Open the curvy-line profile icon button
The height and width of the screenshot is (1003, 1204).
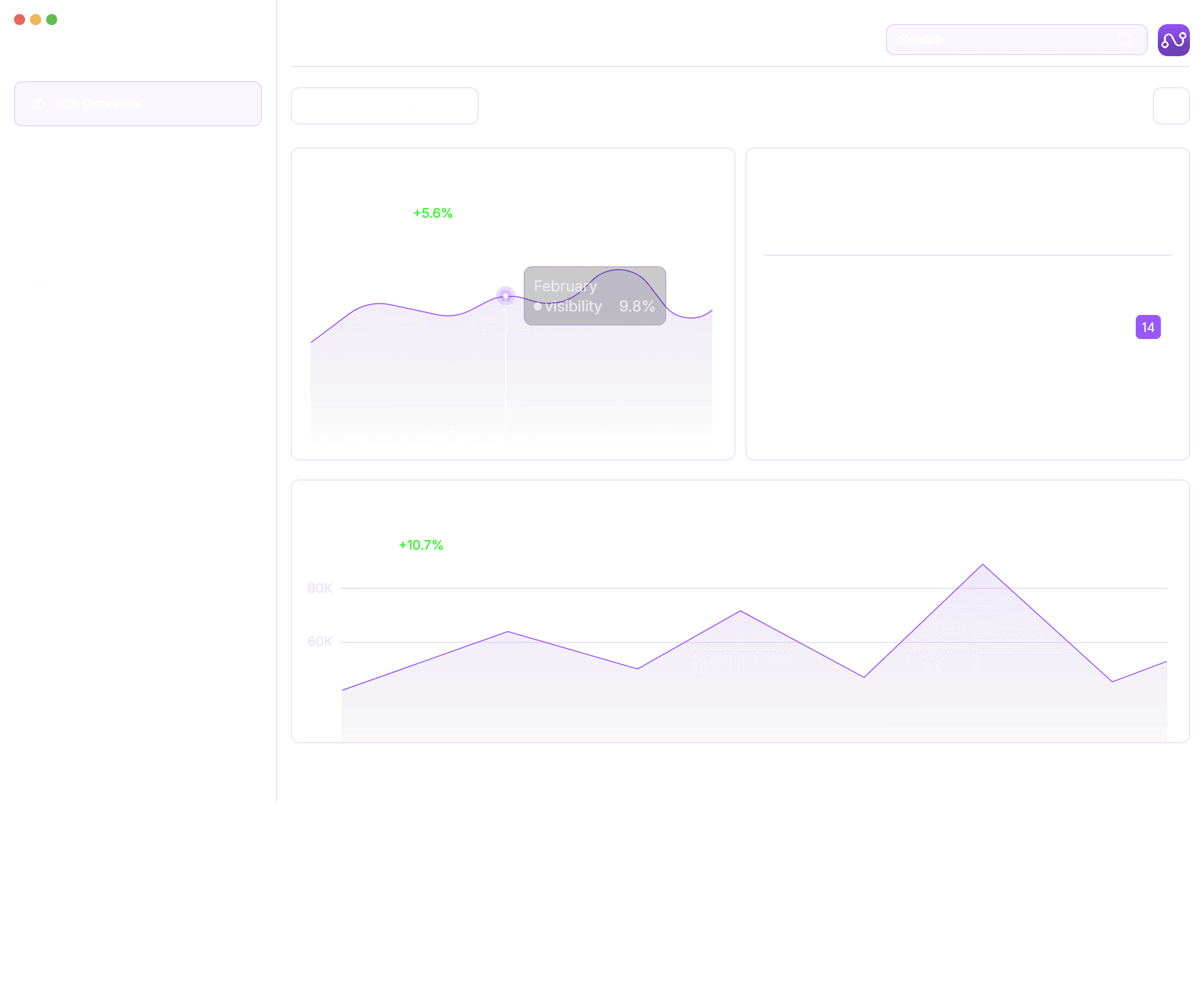click(1173, 40)
